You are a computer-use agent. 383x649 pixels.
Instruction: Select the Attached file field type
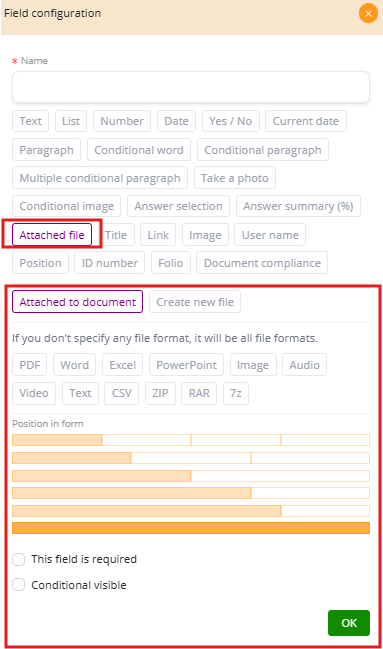coord(52,235)
